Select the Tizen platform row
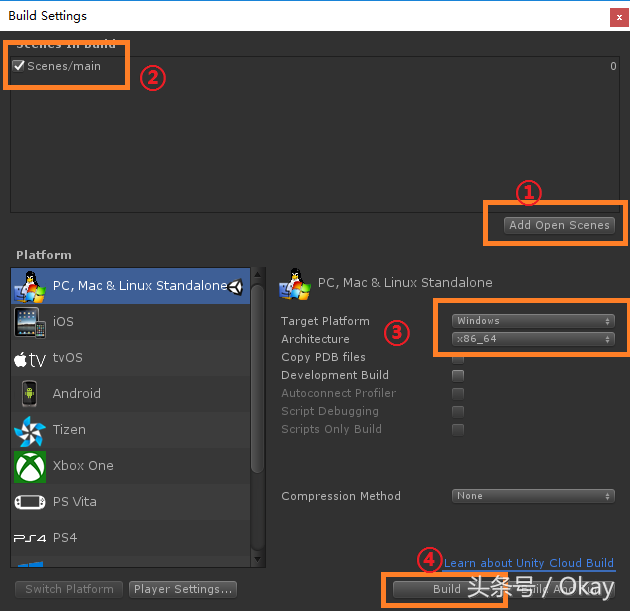This screenshot has height=611, width=630. click(131, 430)
